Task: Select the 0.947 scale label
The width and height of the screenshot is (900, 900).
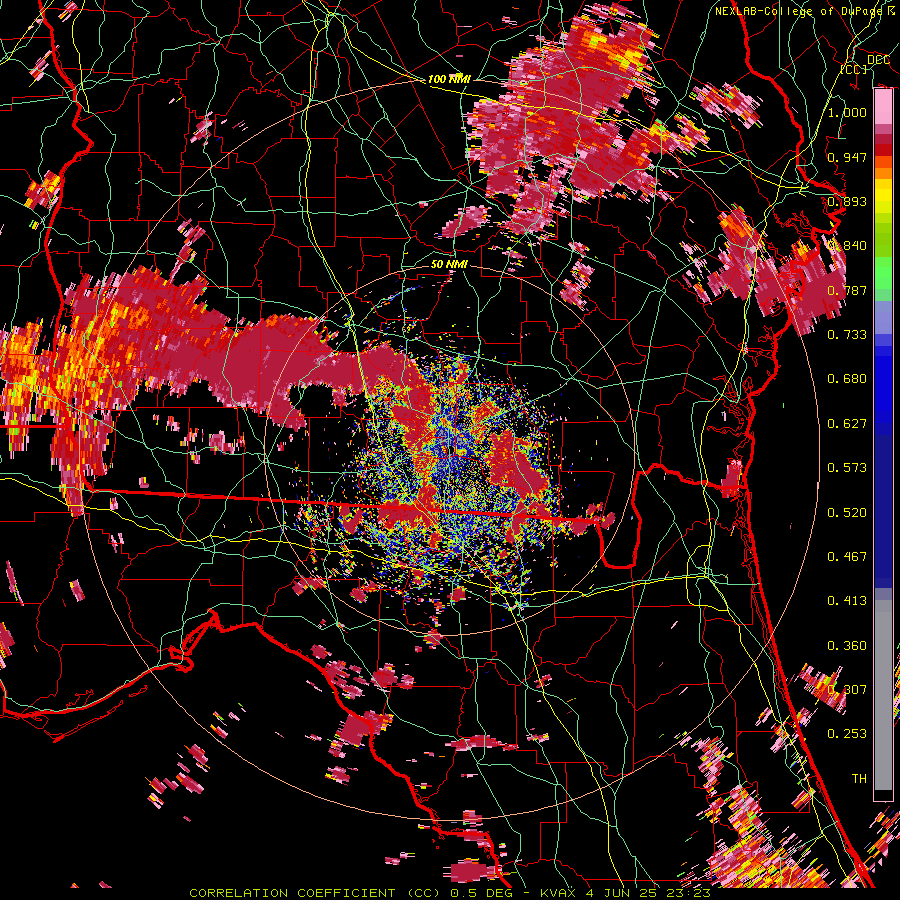Action: coord(847,157)
